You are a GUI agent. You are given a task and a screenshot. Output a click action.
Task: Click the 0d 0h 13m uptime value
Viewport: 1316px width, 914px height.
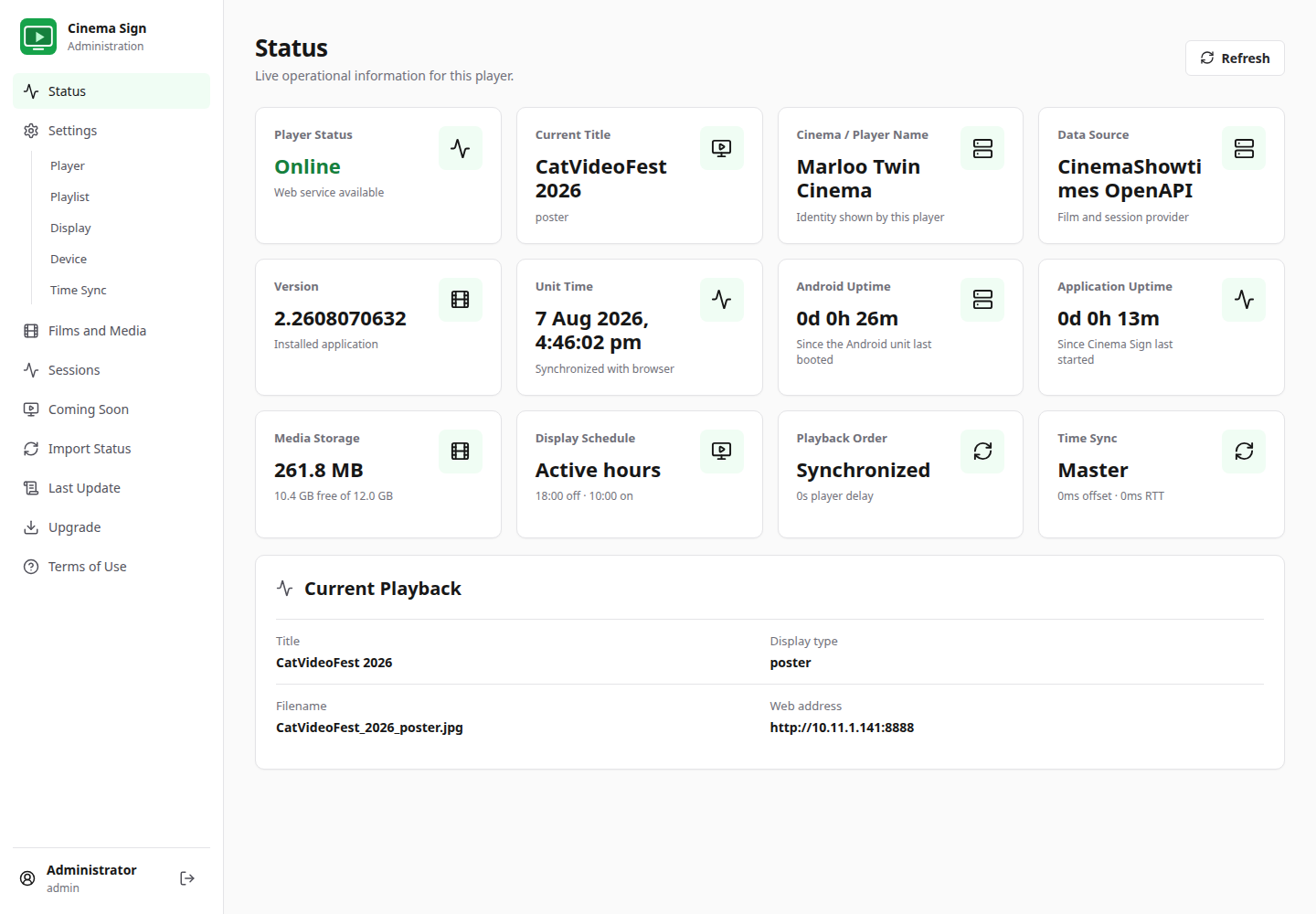1109,318
